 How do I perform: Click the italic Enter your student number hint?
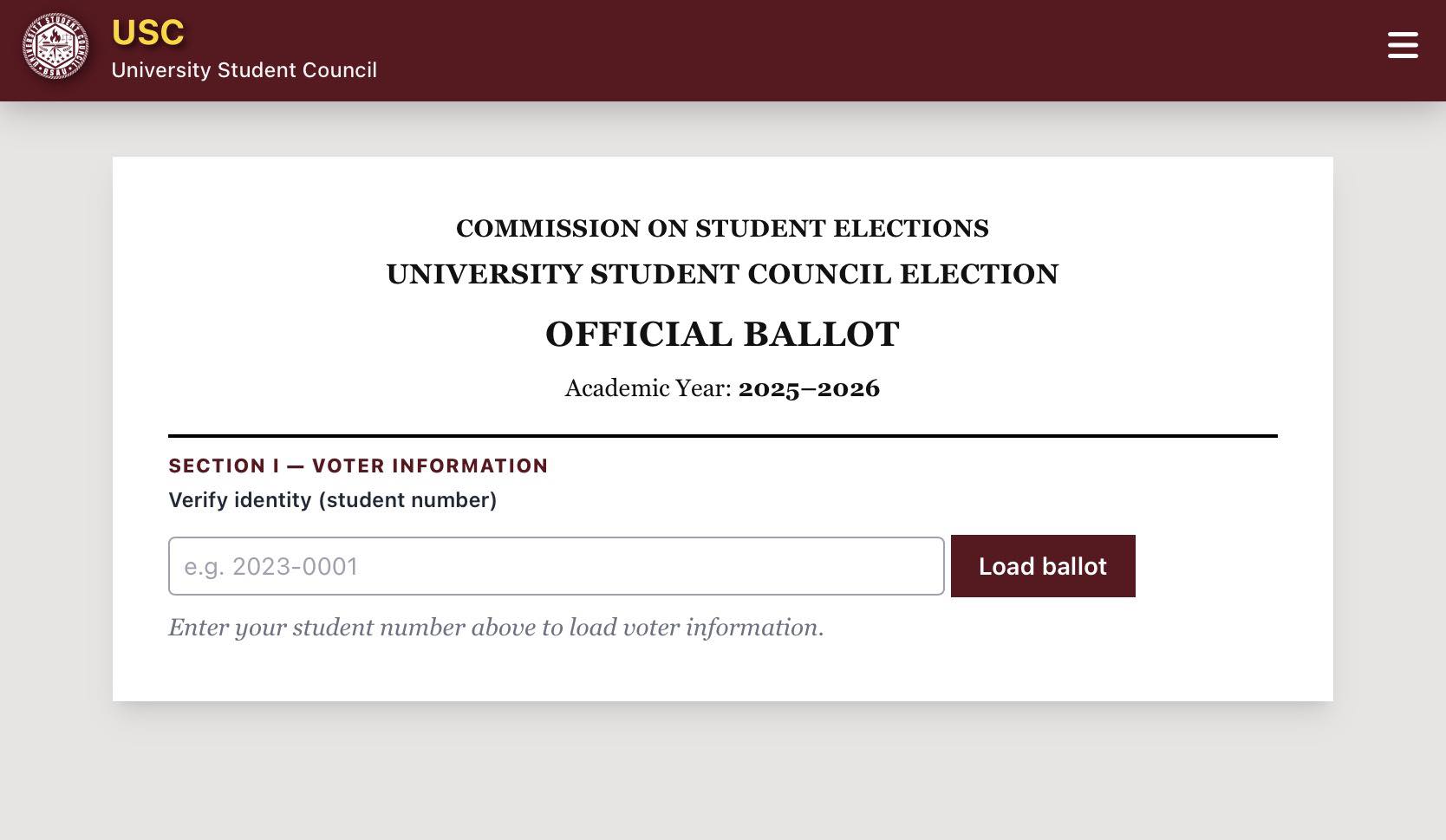(496, 627)
